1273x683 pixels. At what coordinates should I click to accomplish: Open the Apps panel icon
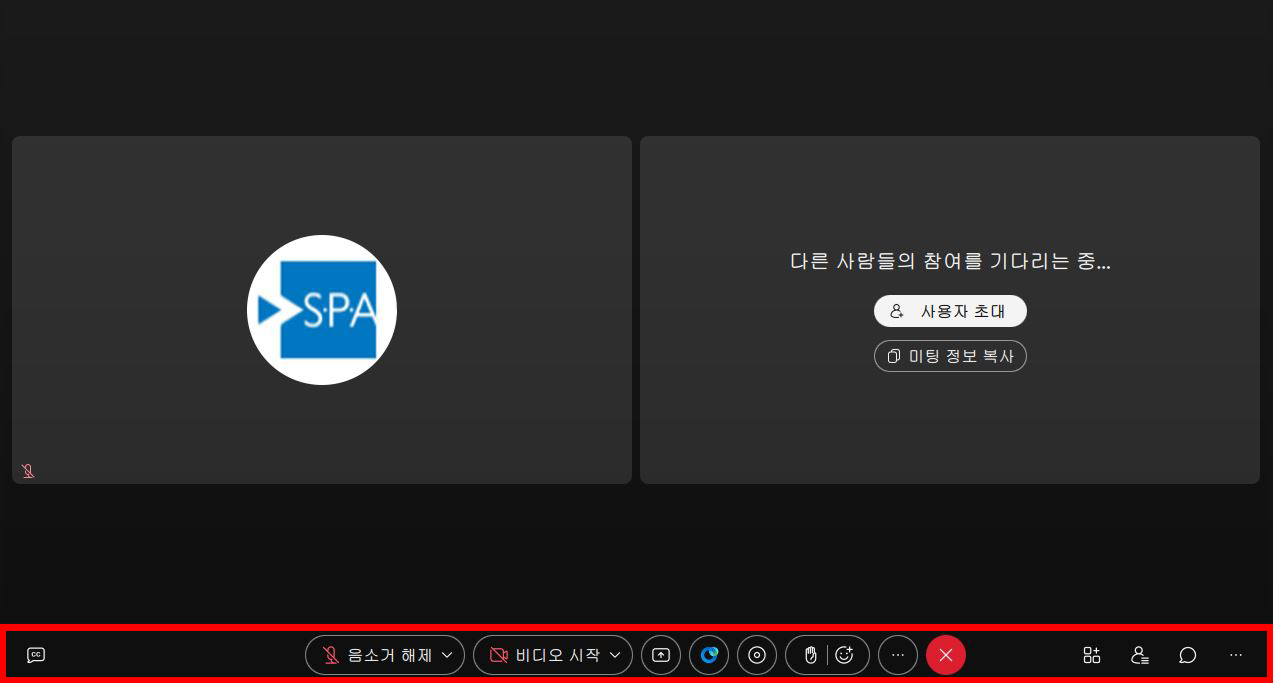(x=1091, y=655)
